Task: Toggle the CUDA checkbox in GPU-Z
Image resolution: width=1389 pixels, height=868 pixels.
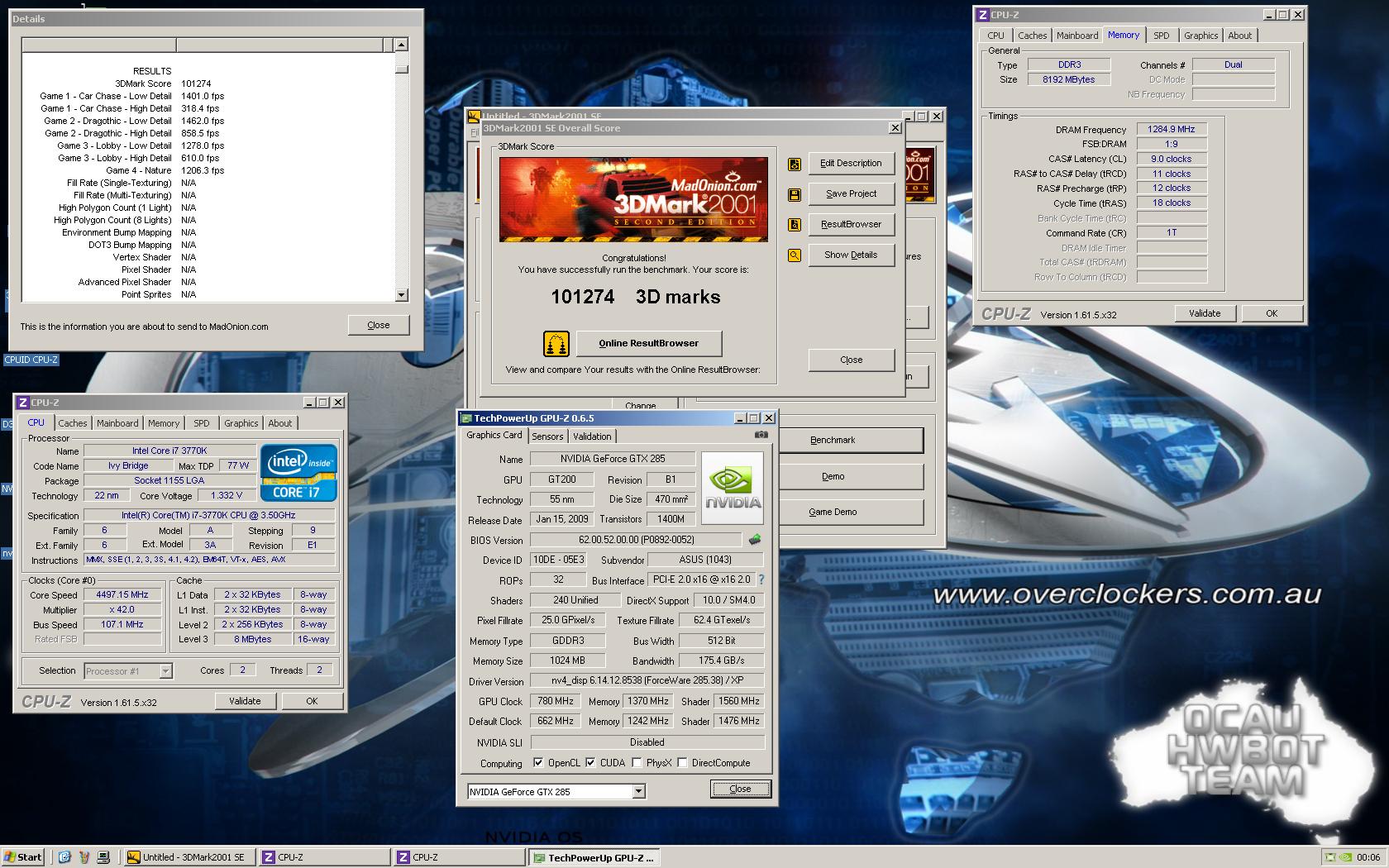Action: tap(590, 763)
